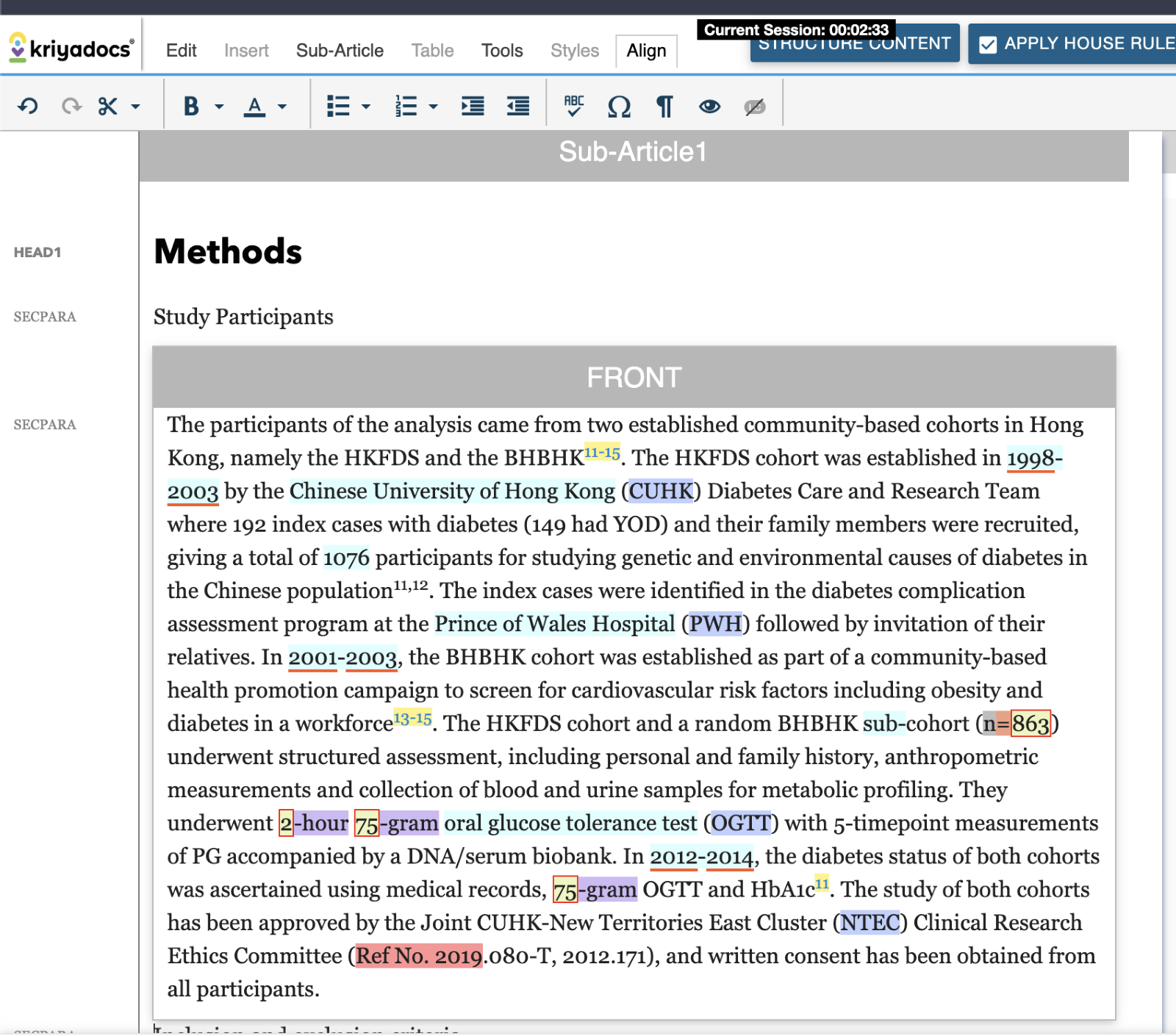The height and width of the screenshot is (1036, 1176).
Task: Click the increase indent icon
Action: coord(473,107)
